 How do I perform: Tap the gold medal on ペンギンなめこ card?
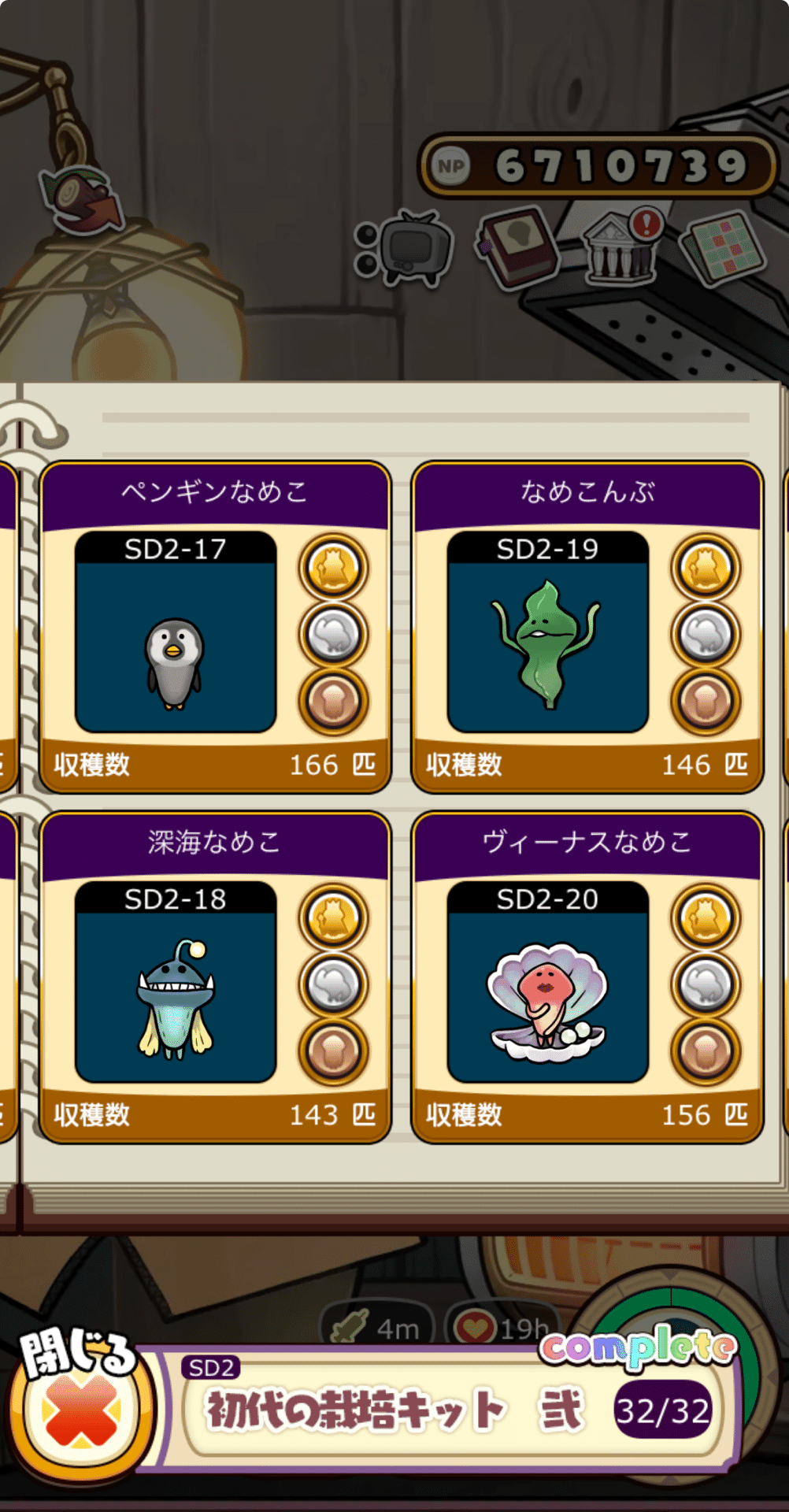tap(333, 567)
